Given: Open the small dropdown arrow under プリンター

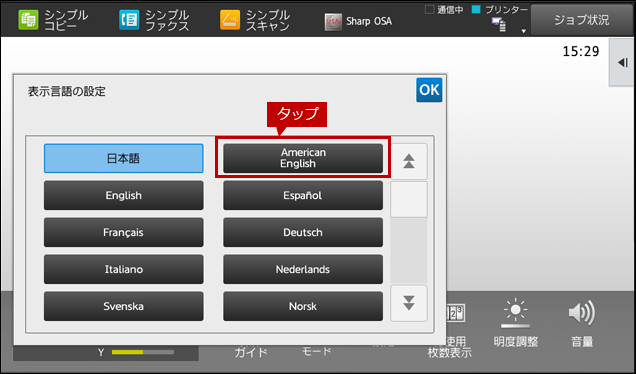Looking at the screenshot, I should tap(523, 31).
